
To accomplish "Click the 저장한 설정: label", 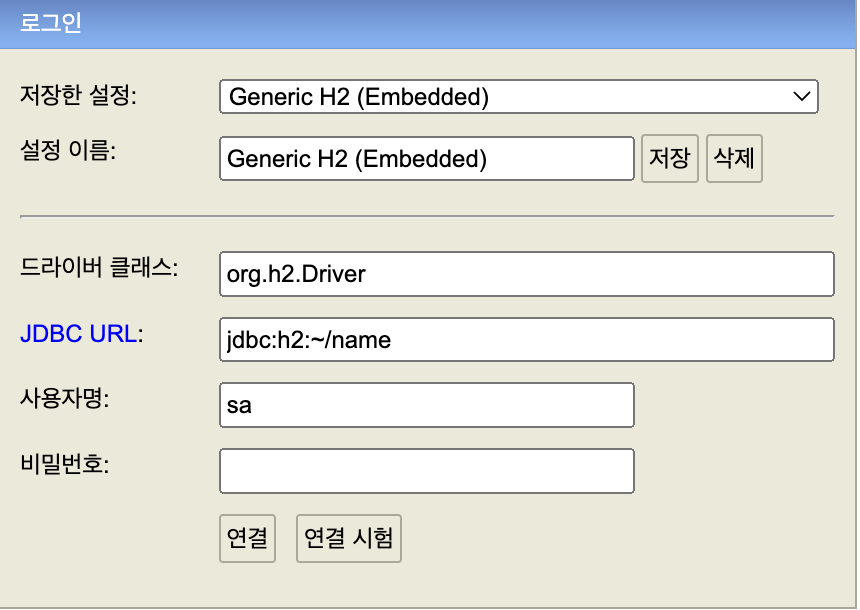I will point(78,95).
